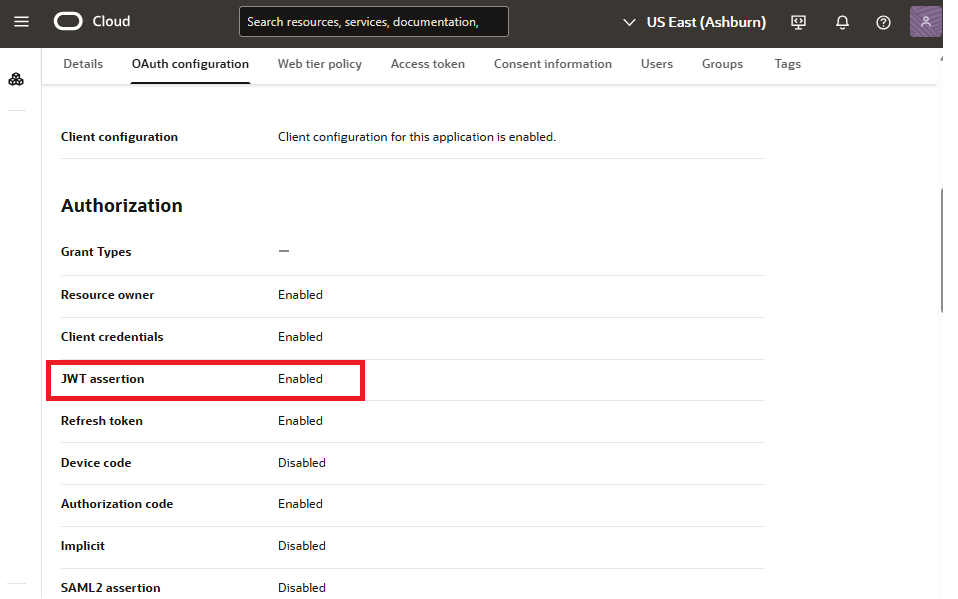
Task: Open the navigation hamburger menu
Action: (x=21, y=21)
